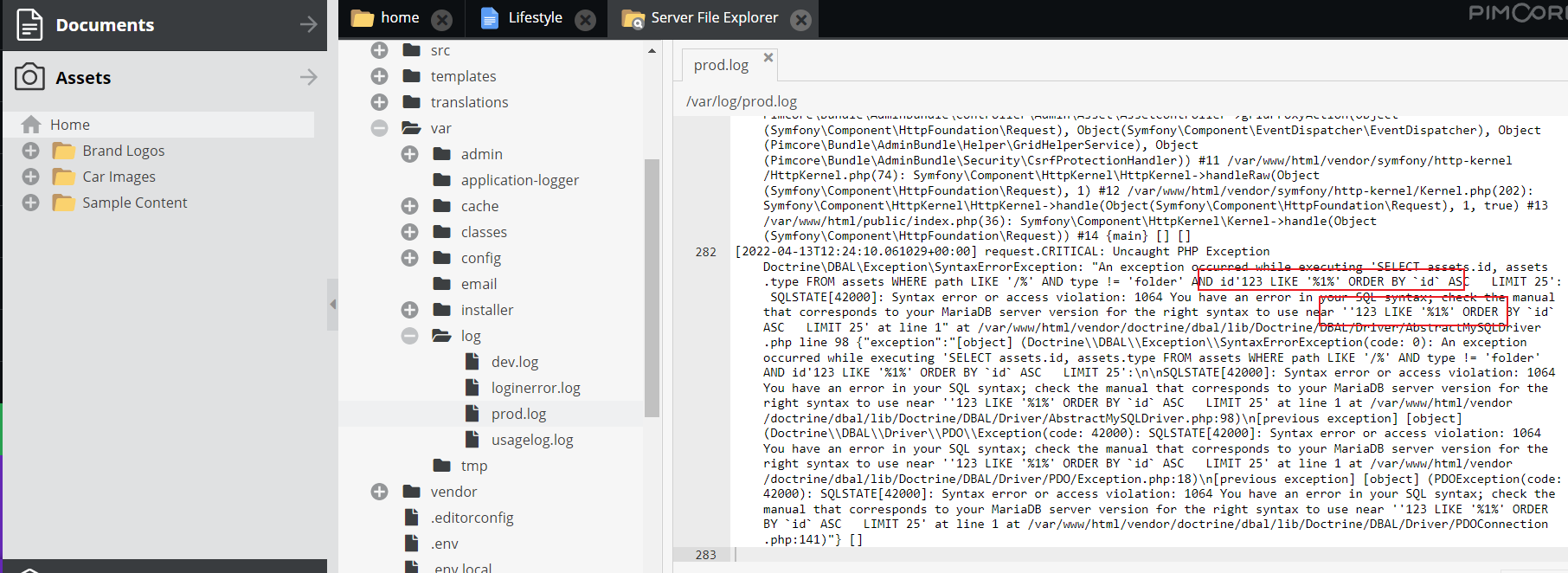The width and height of the screenshot is (1568, 573).
Task: Expand the vendor folder
Action: pyautogui.click(x=379, y=492)
